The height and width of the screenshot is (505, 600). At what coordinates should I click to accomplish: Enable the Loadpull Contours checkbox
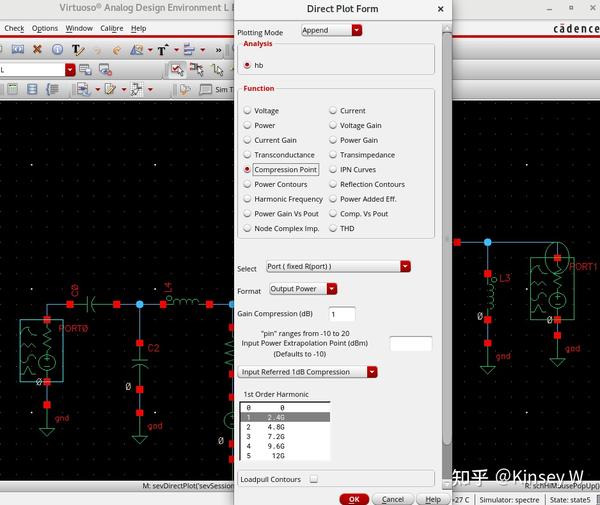click(314, 479)
